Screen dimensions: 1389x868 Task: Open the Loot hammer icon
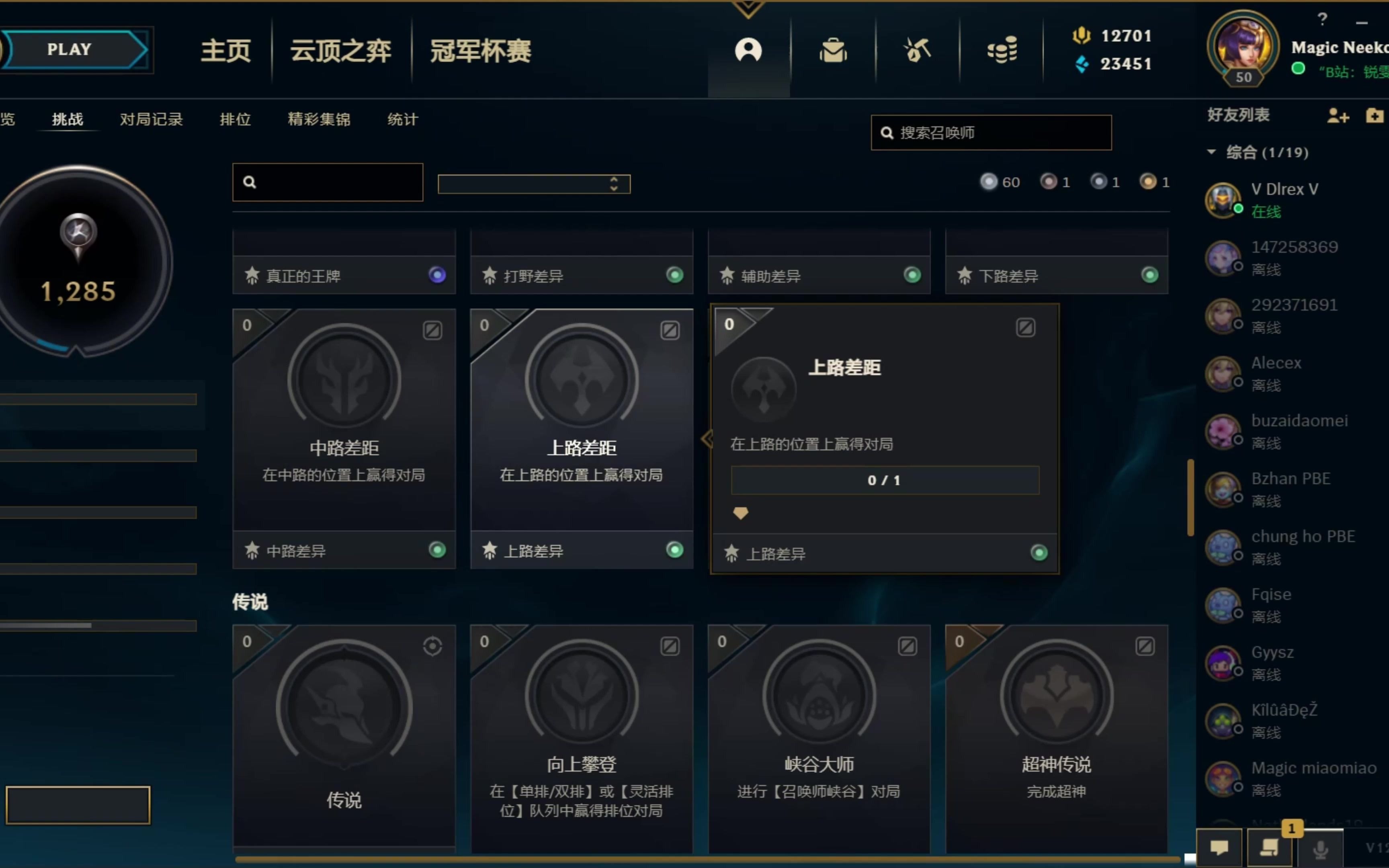pos(917,51)
